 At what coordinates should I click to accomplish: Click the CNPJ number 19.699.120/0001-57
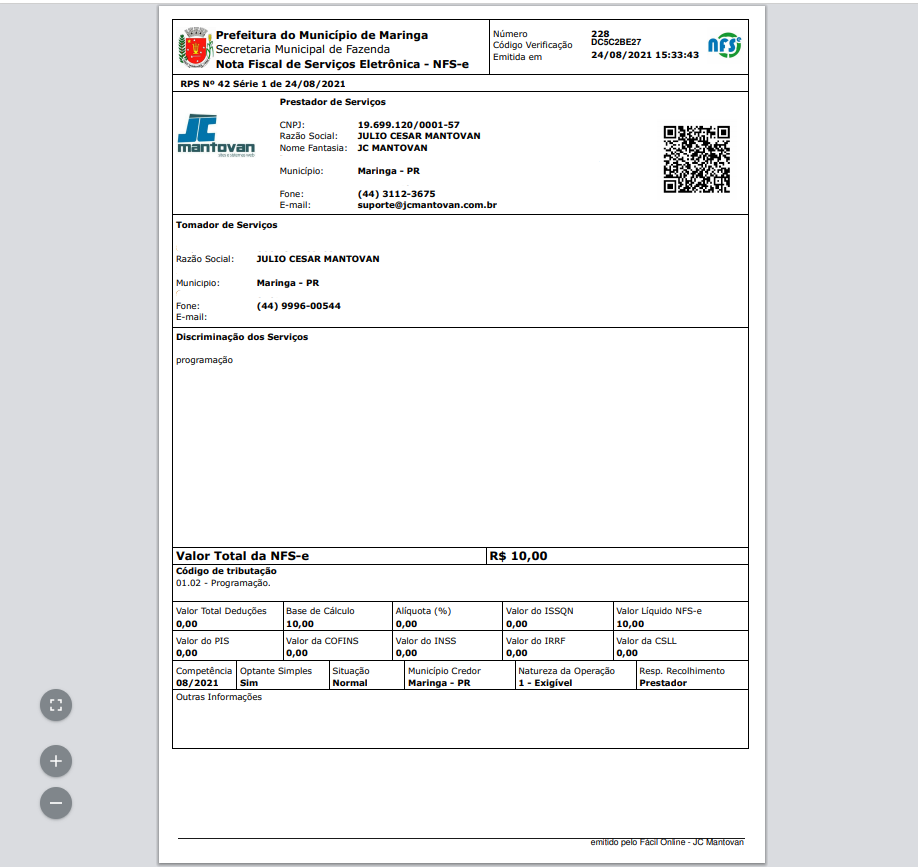(x=408, y=125)
